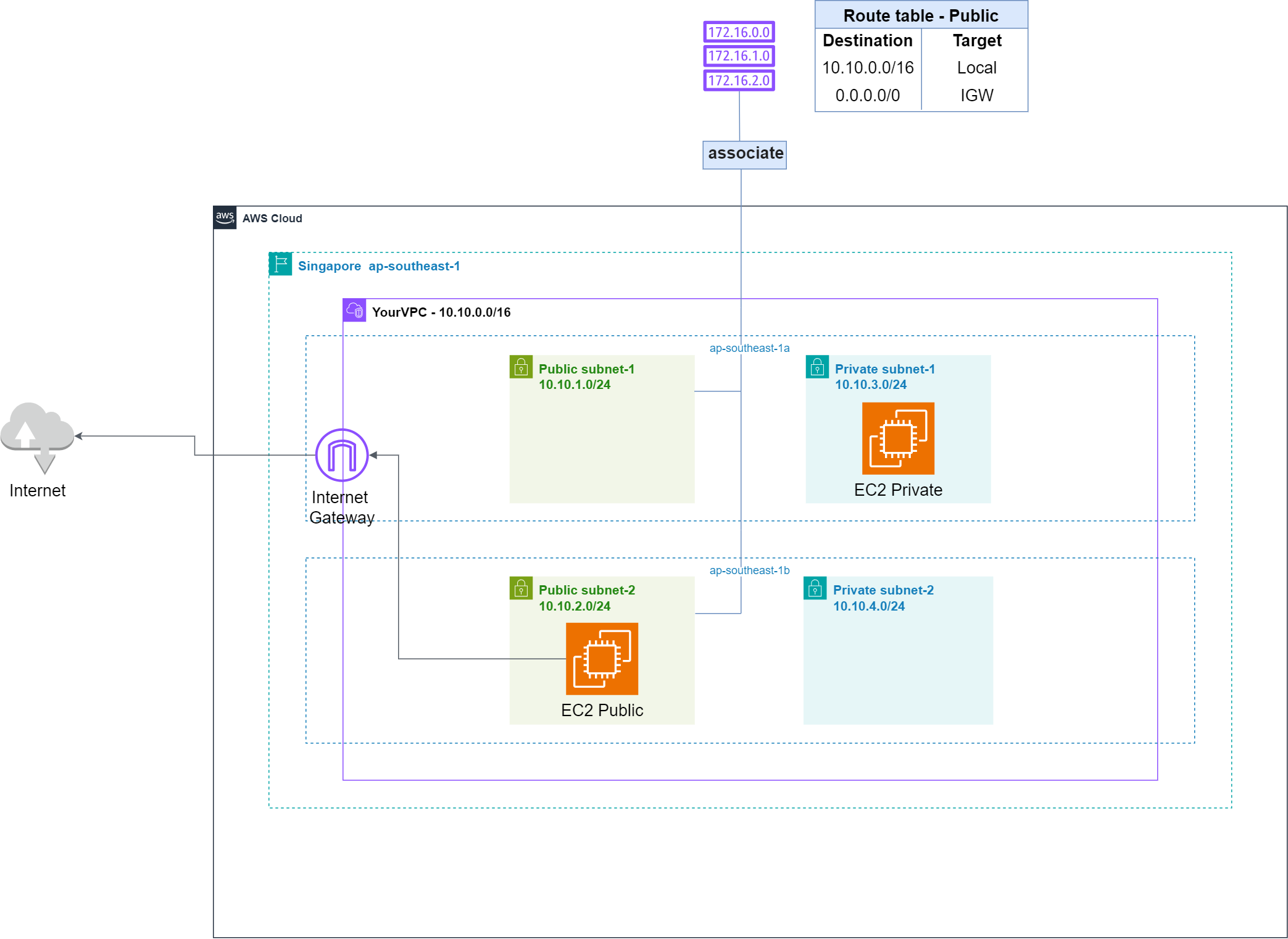Select the Local target cell

coord(977,68)
